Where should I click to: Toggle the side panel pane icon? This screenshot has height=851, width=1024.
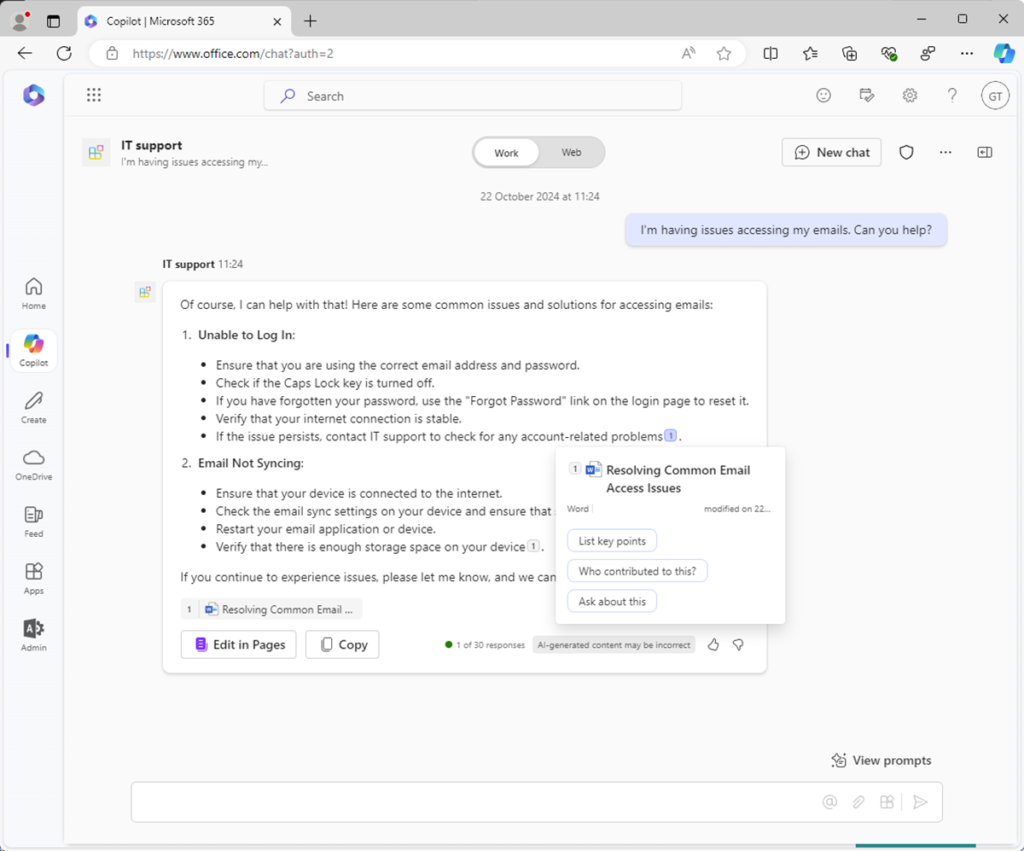tap(985, 152)
